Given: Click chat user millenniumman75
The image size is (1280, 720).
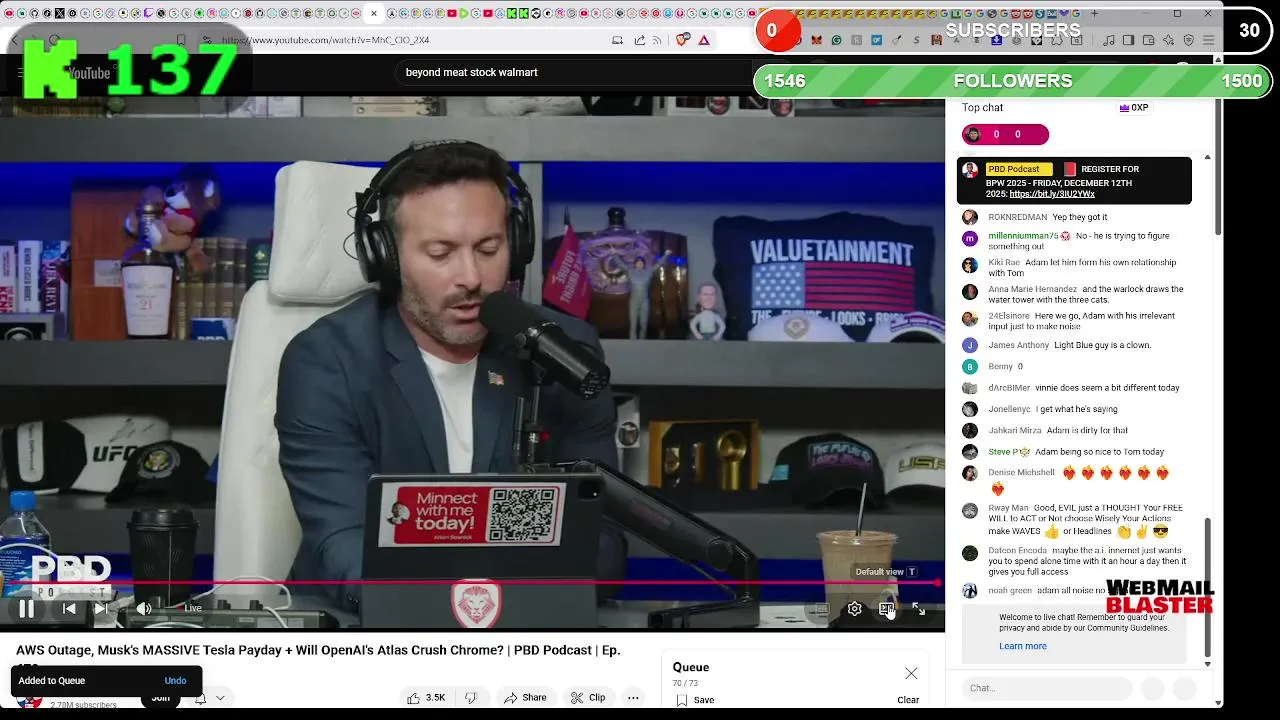Looking at the screenshot, I should [1023, 236].
